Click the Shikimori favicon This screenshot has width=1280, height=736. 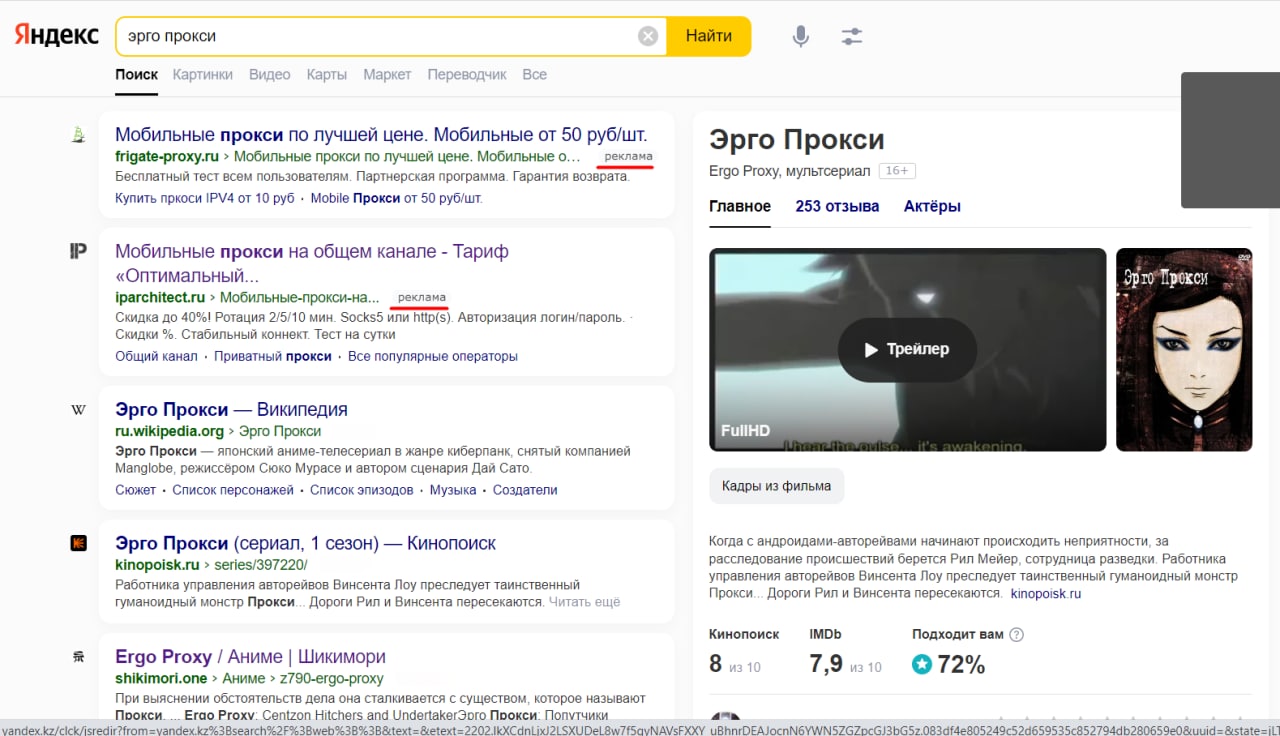[x=78, y=657]
